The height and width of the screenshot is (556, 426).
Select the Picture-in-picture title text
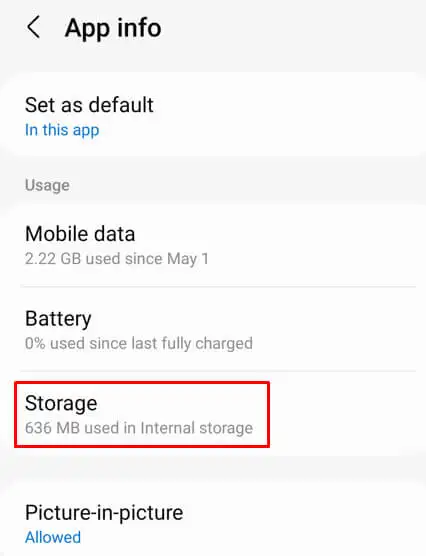pyautogui.click(x=104, y=513)
